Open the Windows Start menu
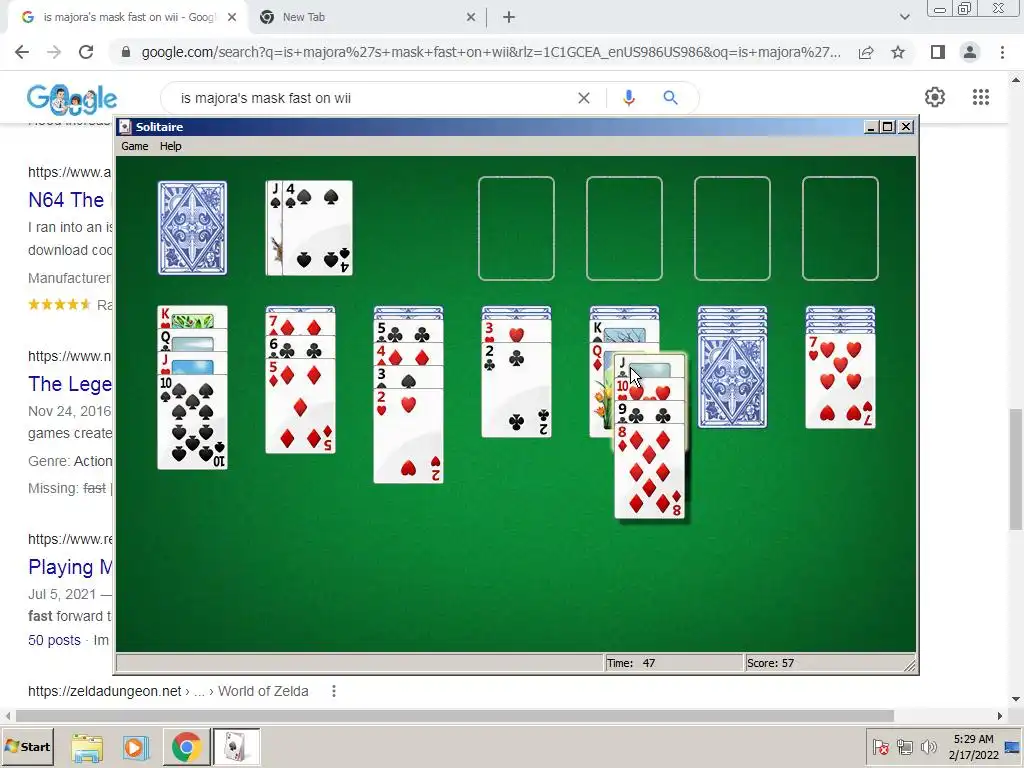 (27, 746)
